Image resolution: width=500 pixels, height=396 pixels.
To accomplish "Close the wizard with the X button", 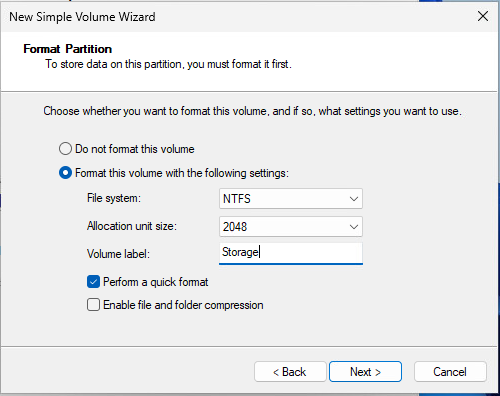I will (x=483, y=16).
